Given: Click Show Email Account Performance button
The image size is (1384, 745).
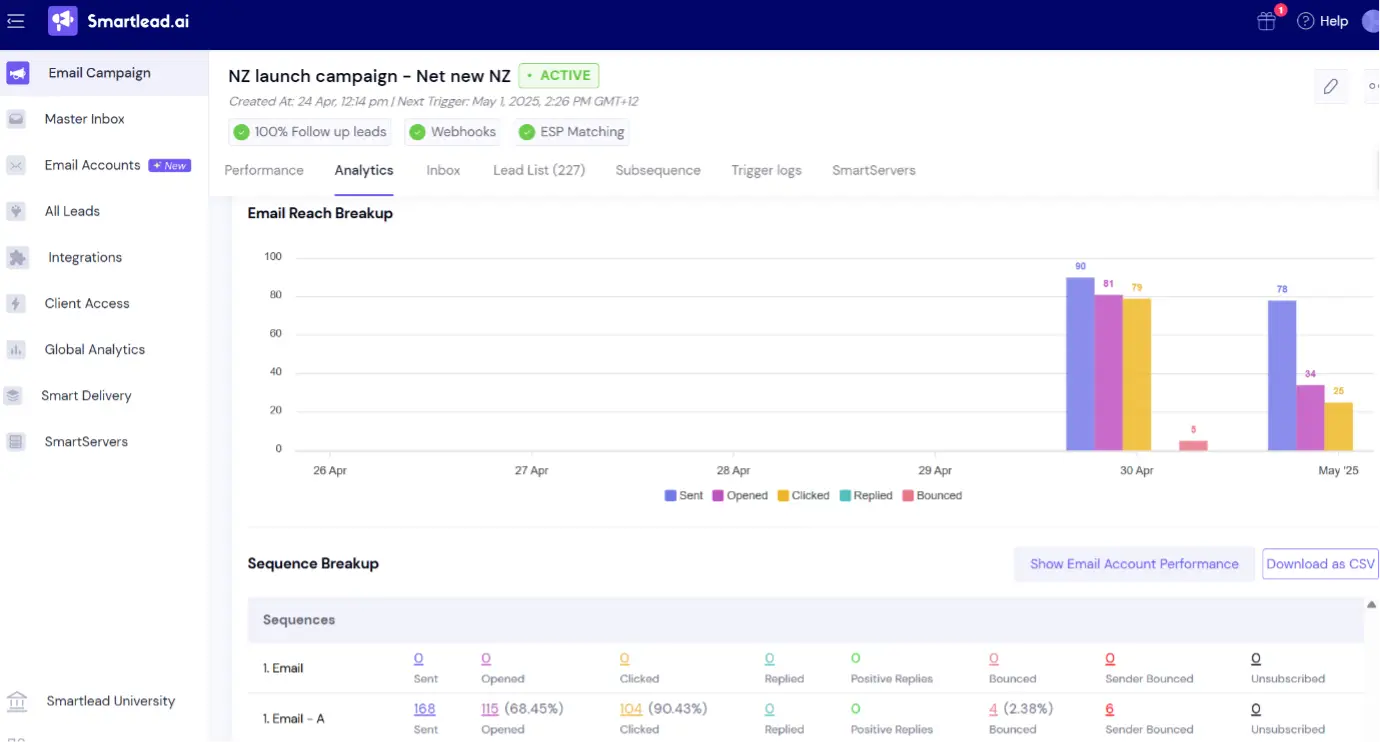Looking at the screenshot, I should (1134, 564).
